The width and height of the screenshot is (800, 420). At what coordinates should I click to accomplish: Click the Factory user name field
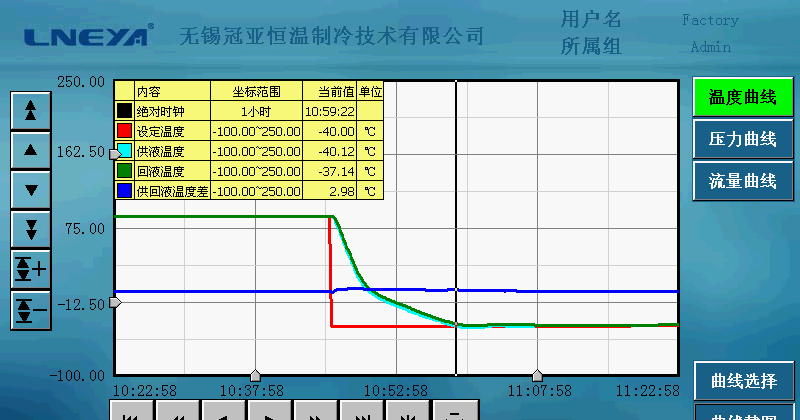(x=710, y=20)
